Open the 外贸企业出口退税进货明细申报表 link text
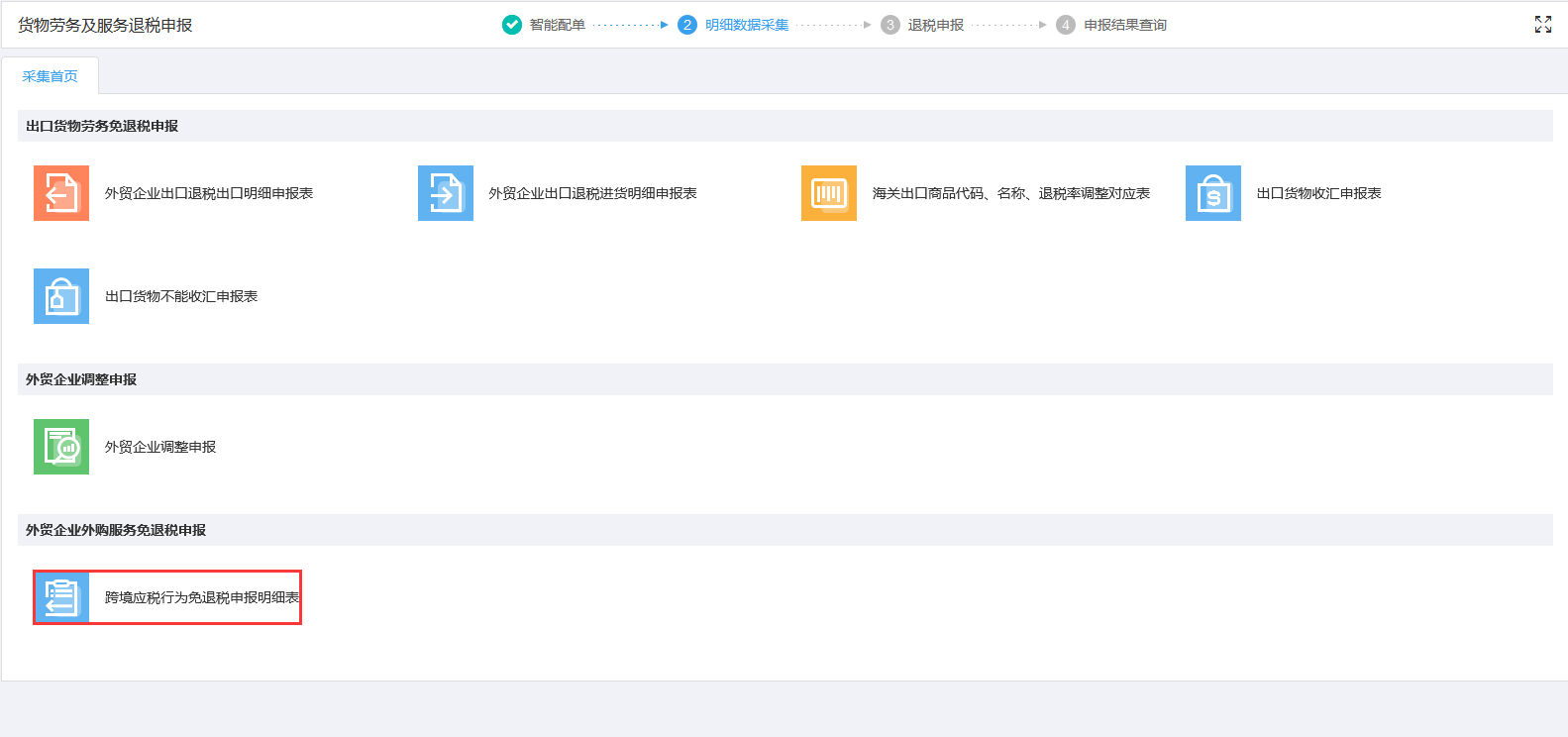Image resolution: width=1568 pixels, height=737 pixels. pos(592,193)
